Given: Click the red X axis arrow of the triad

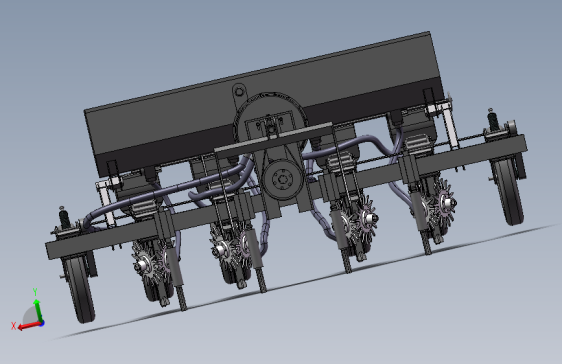Looking at the screenshot, I should [29, 325].
